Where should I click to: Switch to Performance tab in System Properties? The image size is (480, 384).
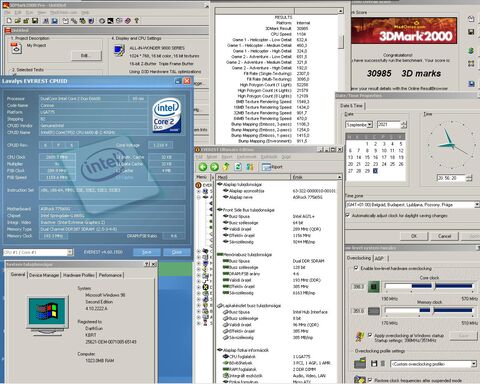click(x=110, y=275)
